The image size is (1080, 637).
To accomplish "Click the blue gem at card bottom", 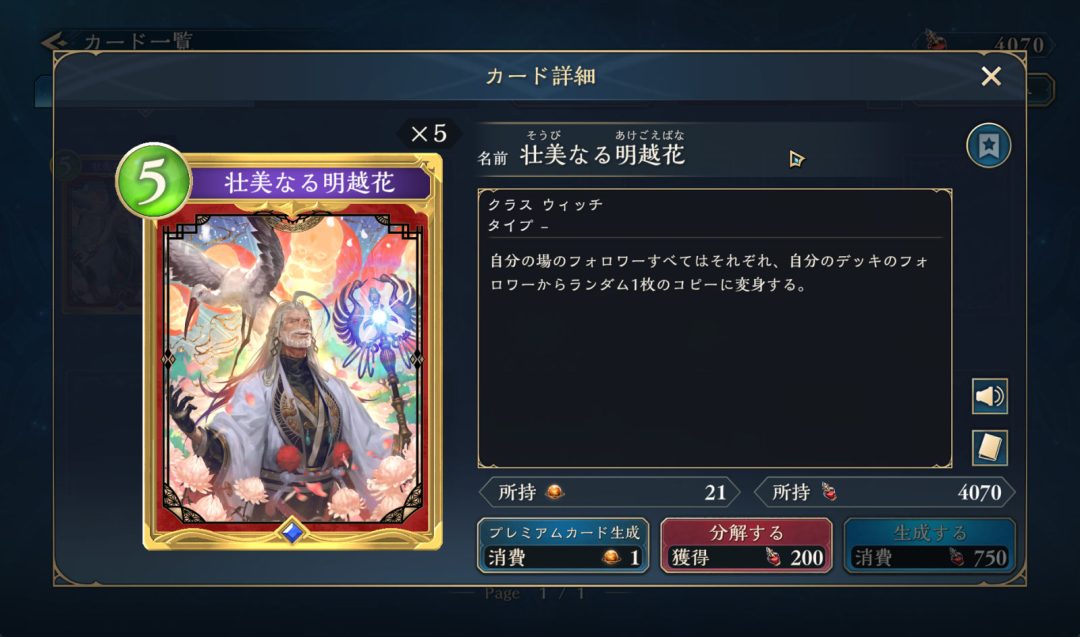I will click(x=292, y=532).
